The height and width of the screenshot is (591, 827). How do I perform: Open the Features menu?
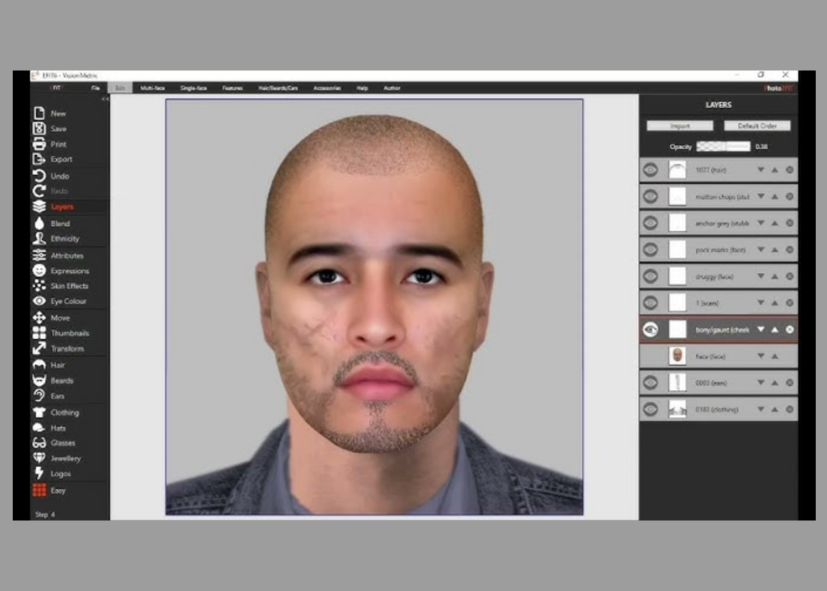coord(232,88)
